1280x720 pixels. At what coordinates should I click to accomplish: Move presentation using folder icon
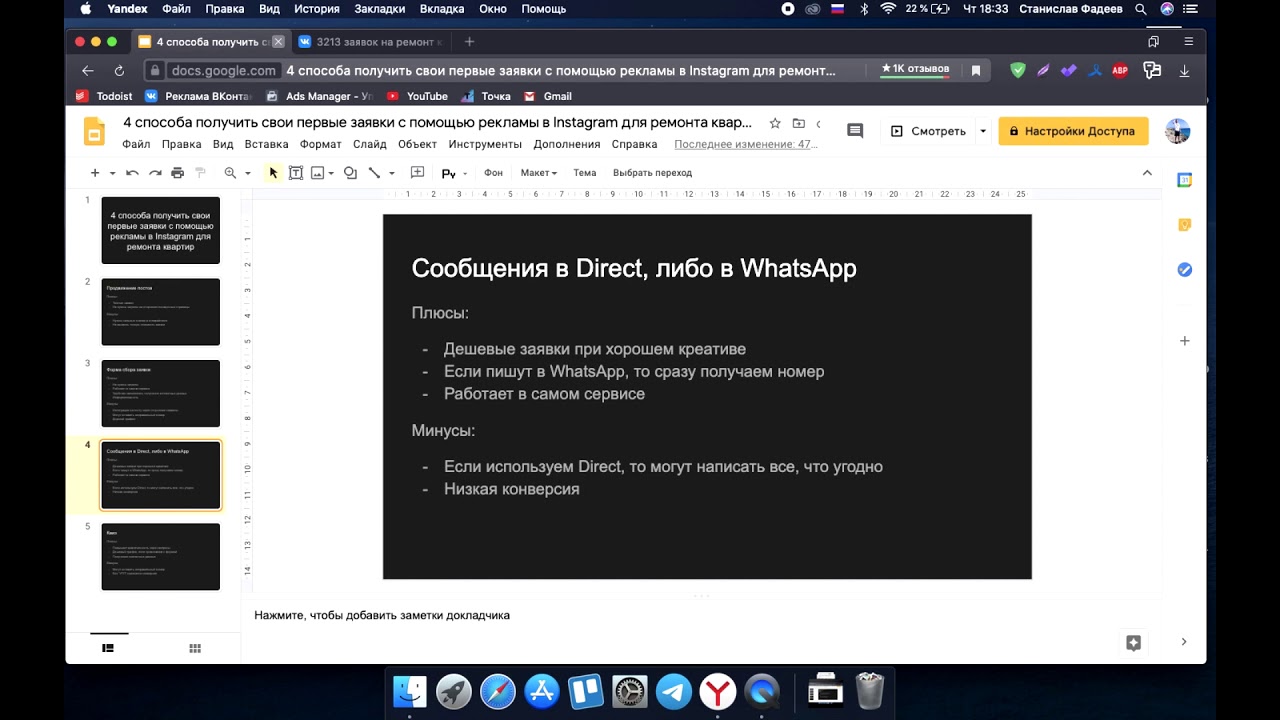pyautogui.click(x=798, y=123)
